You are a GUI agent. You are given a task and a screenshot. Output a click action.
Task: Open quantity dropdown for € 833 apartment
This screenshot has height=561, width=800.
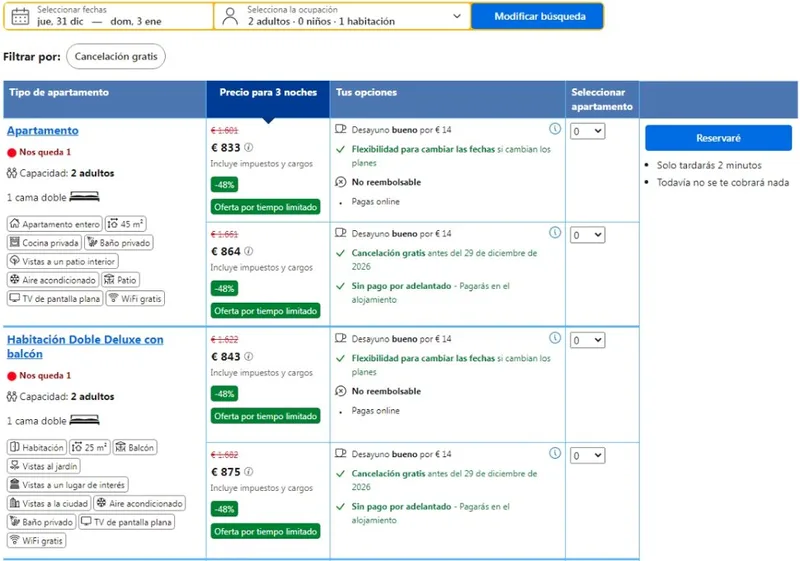point(587,132)
